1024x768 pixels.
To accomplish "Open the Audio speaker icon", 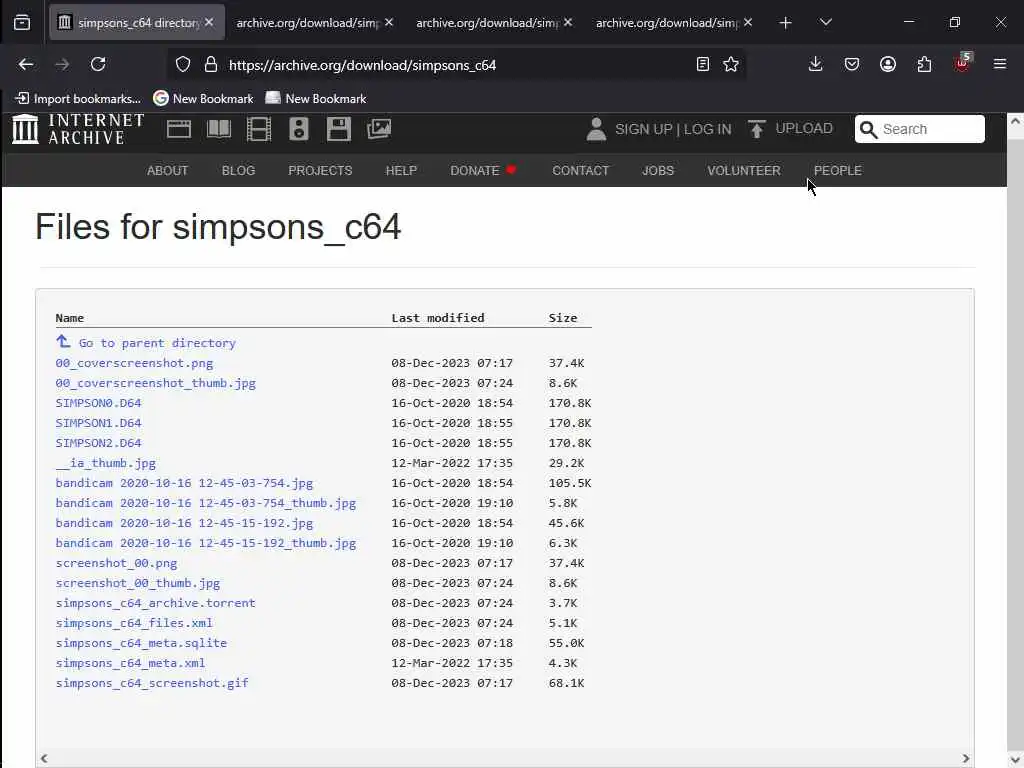I will 298,129.
